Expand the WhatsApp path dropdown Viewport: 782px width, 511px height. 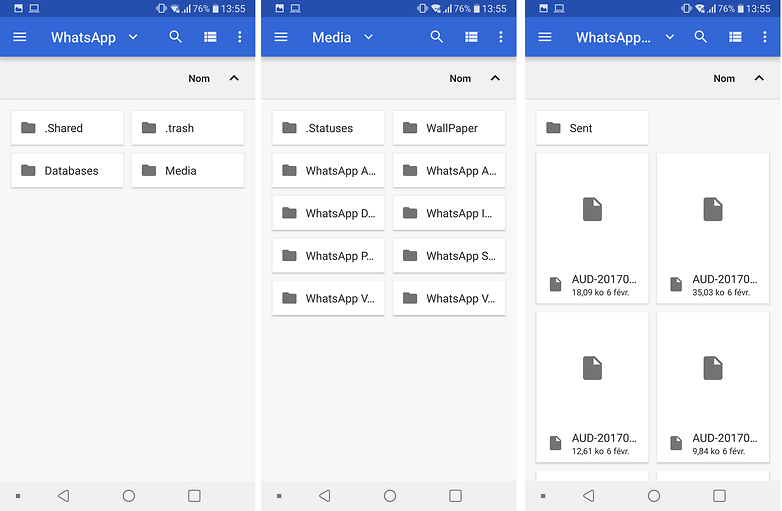click(x=133, y=37)
